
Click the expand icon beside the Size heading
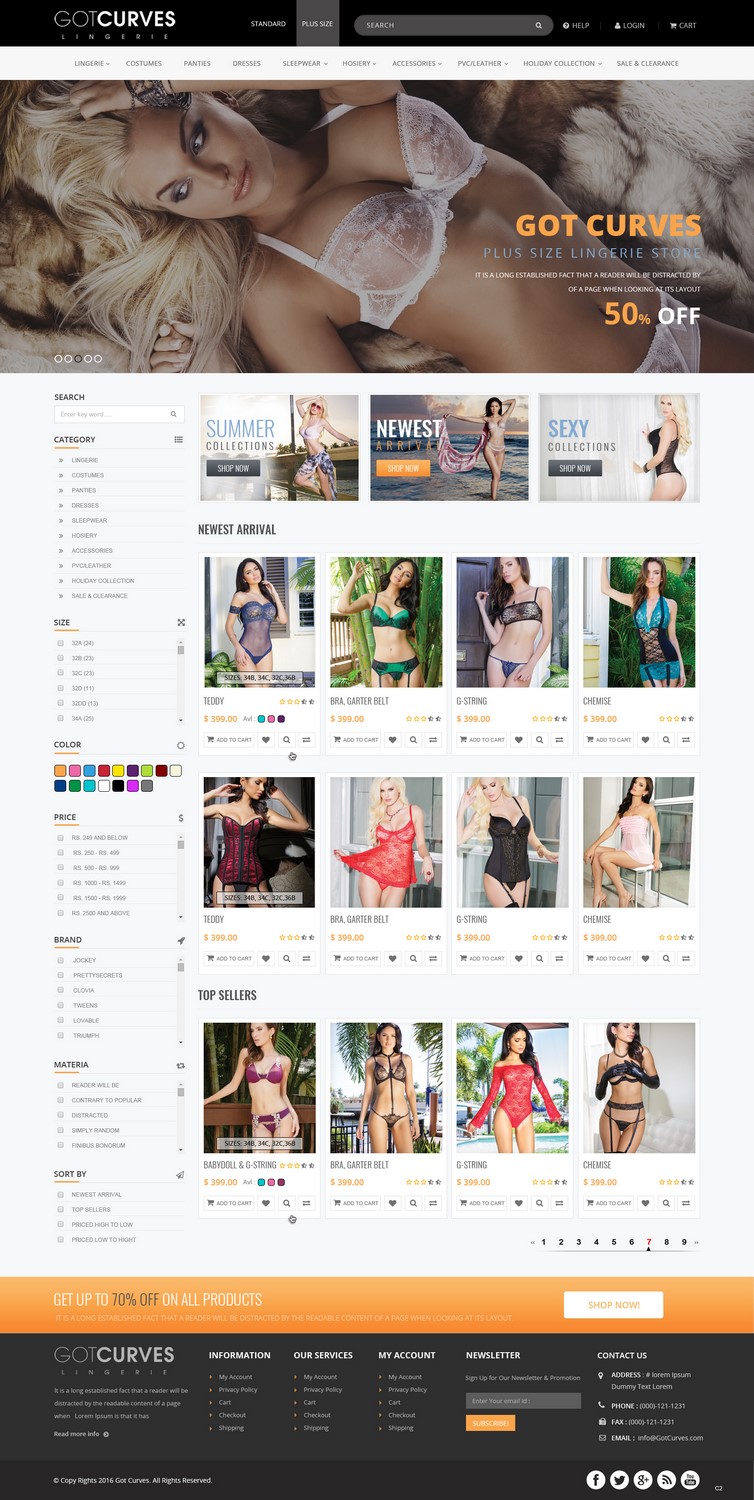click(181, 622)
